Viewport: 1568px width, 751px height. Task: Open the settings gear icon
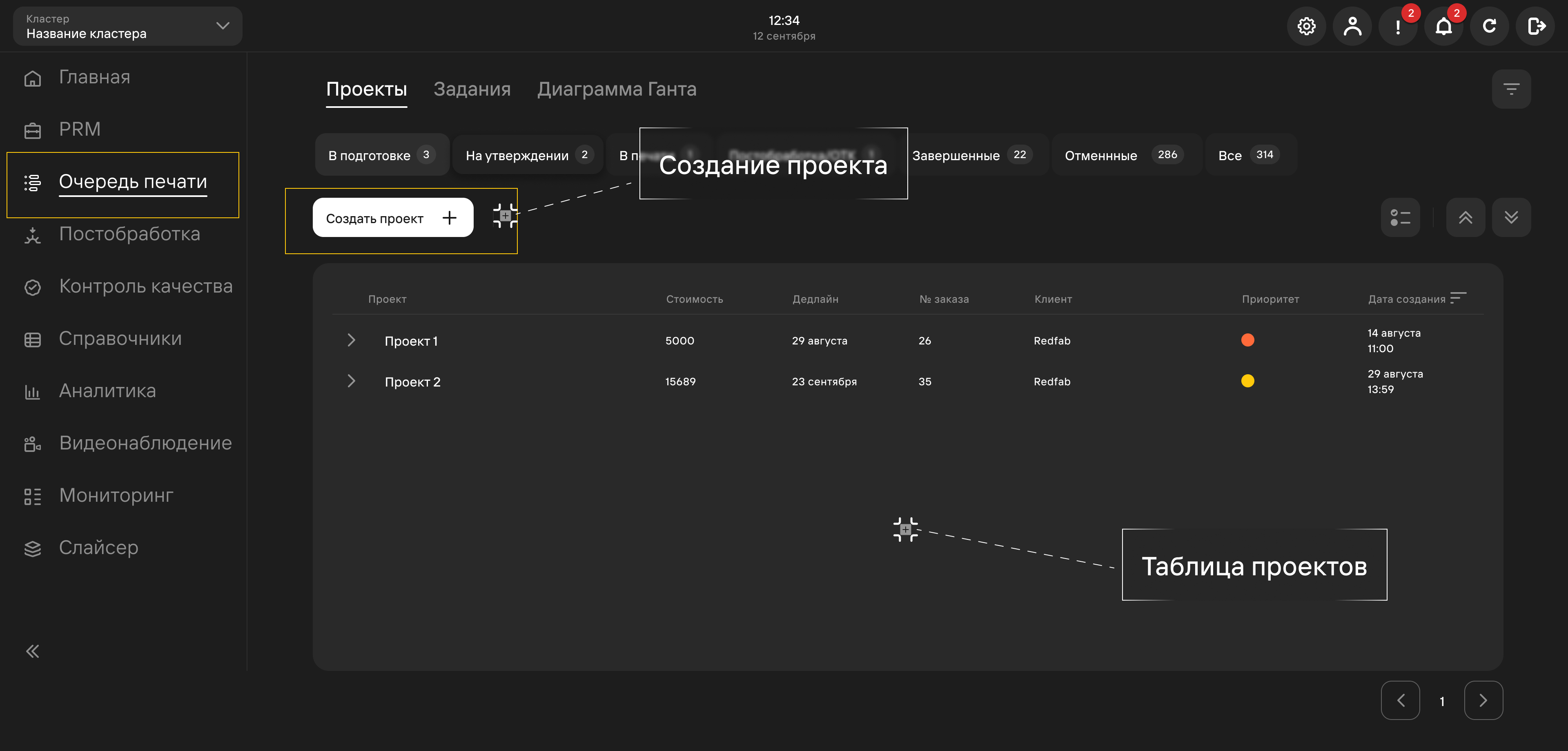click(x=1306, y=26)
